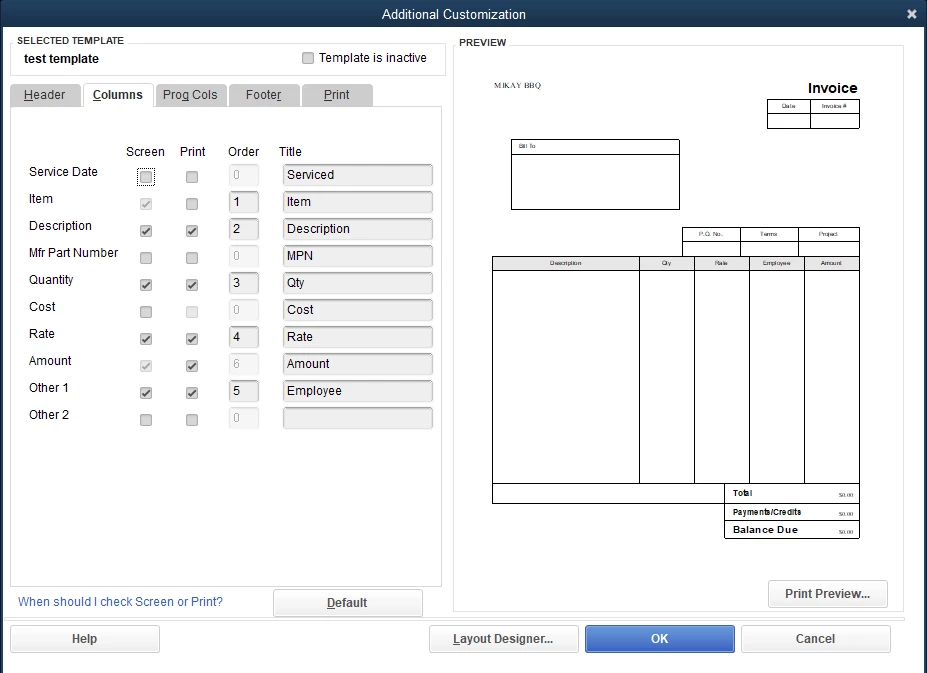Edit the Qty title field
This screenshot has width=927, height=673.
coord(358,283)
